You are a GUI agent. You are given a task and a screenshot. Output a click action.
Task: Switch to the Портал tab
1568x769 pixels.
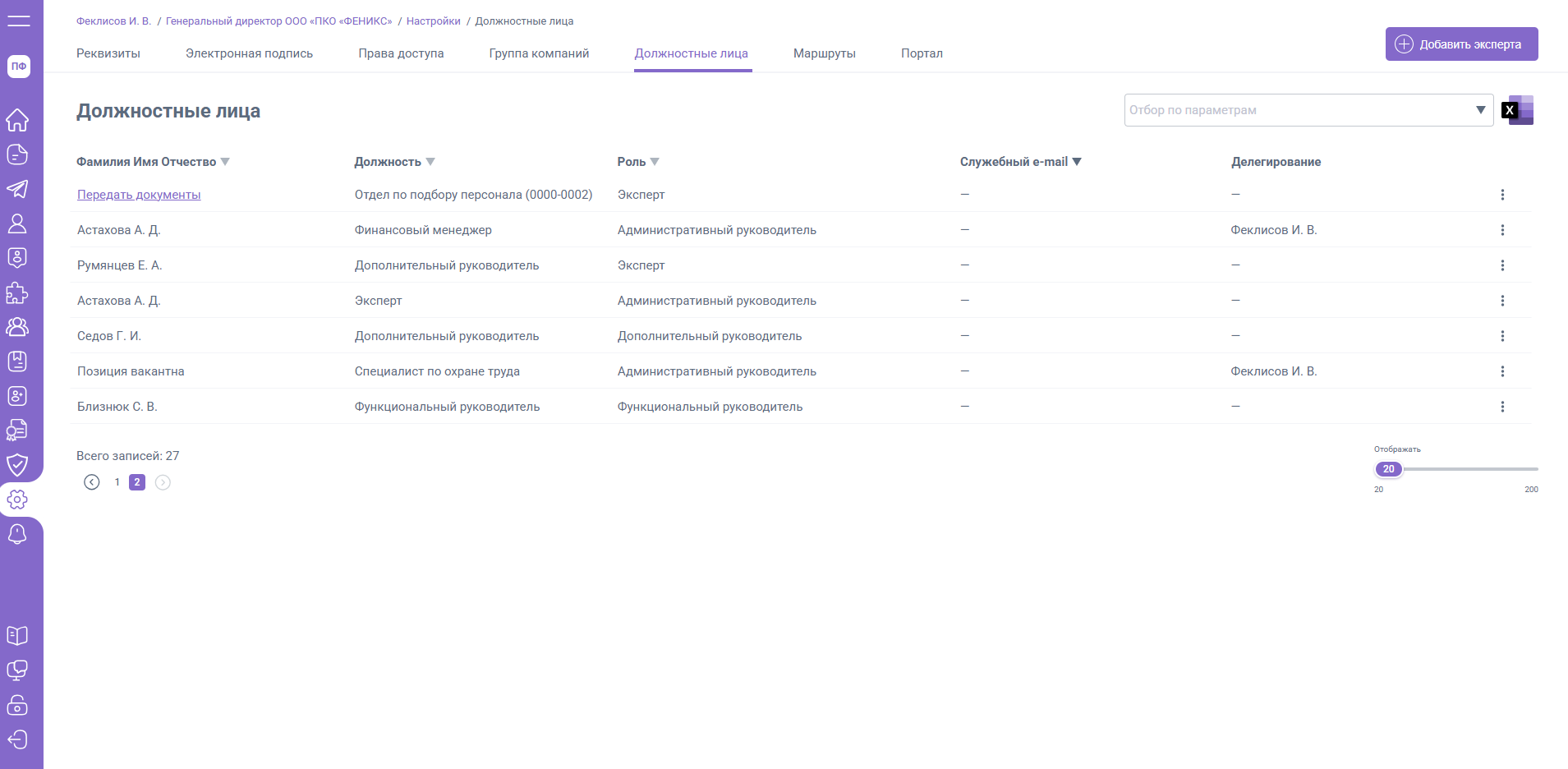click(x=922, y=53)
